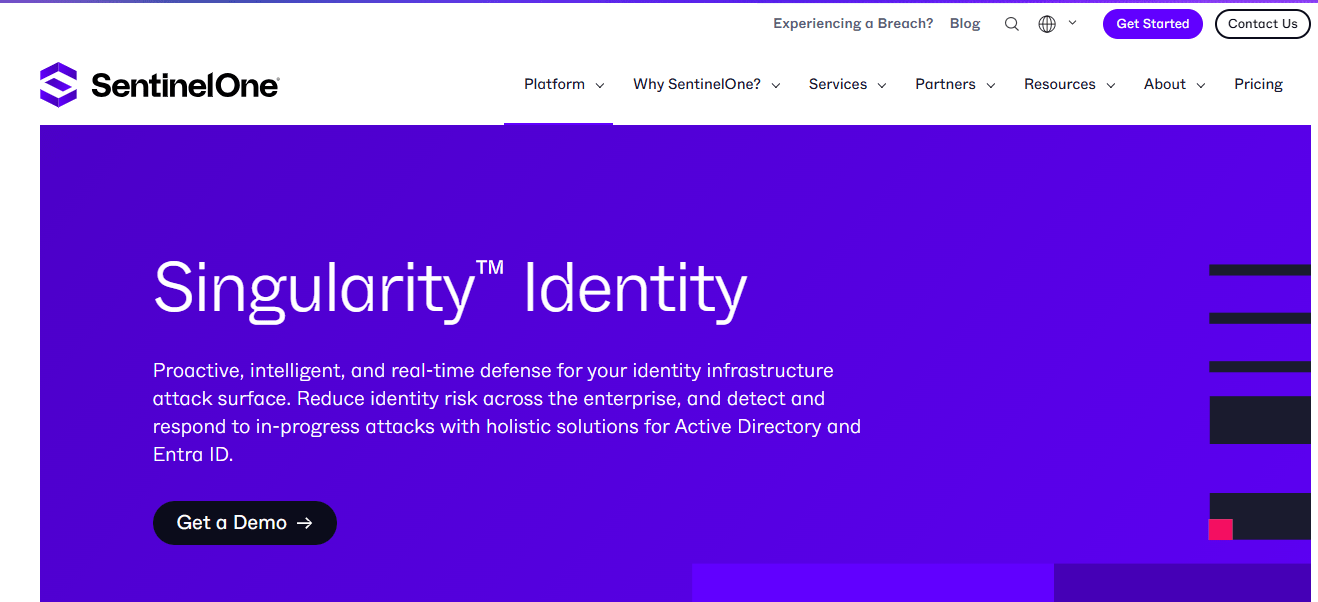This screenshot has height=602, width=1318.
Task: Click the Contact Us button
Action: [1263, 24]
